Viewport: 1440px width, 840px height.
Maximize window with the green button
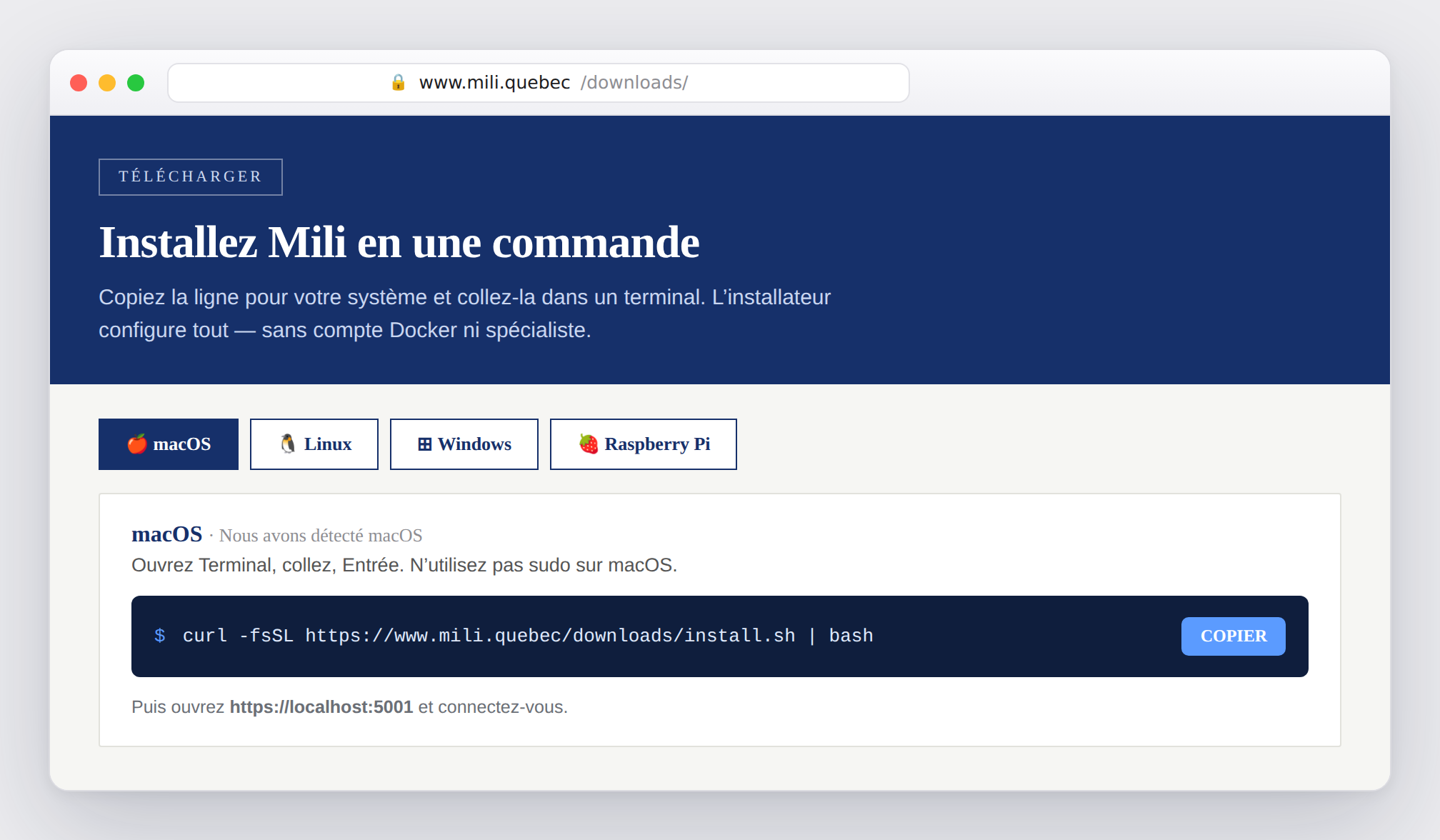pyautogui.click(x=136, y=83)
